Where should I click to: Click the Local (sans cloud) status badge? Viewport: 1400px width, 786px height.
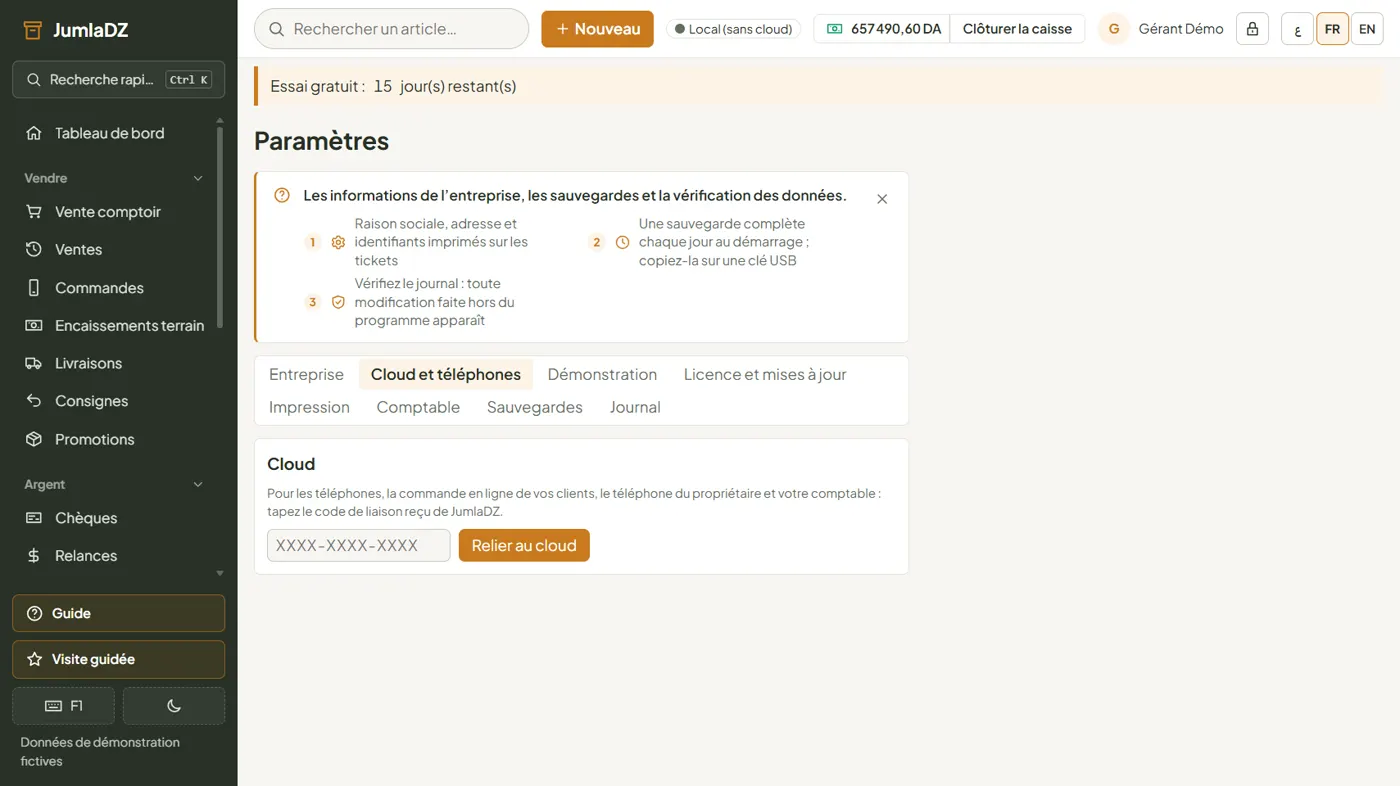(733, 29)
